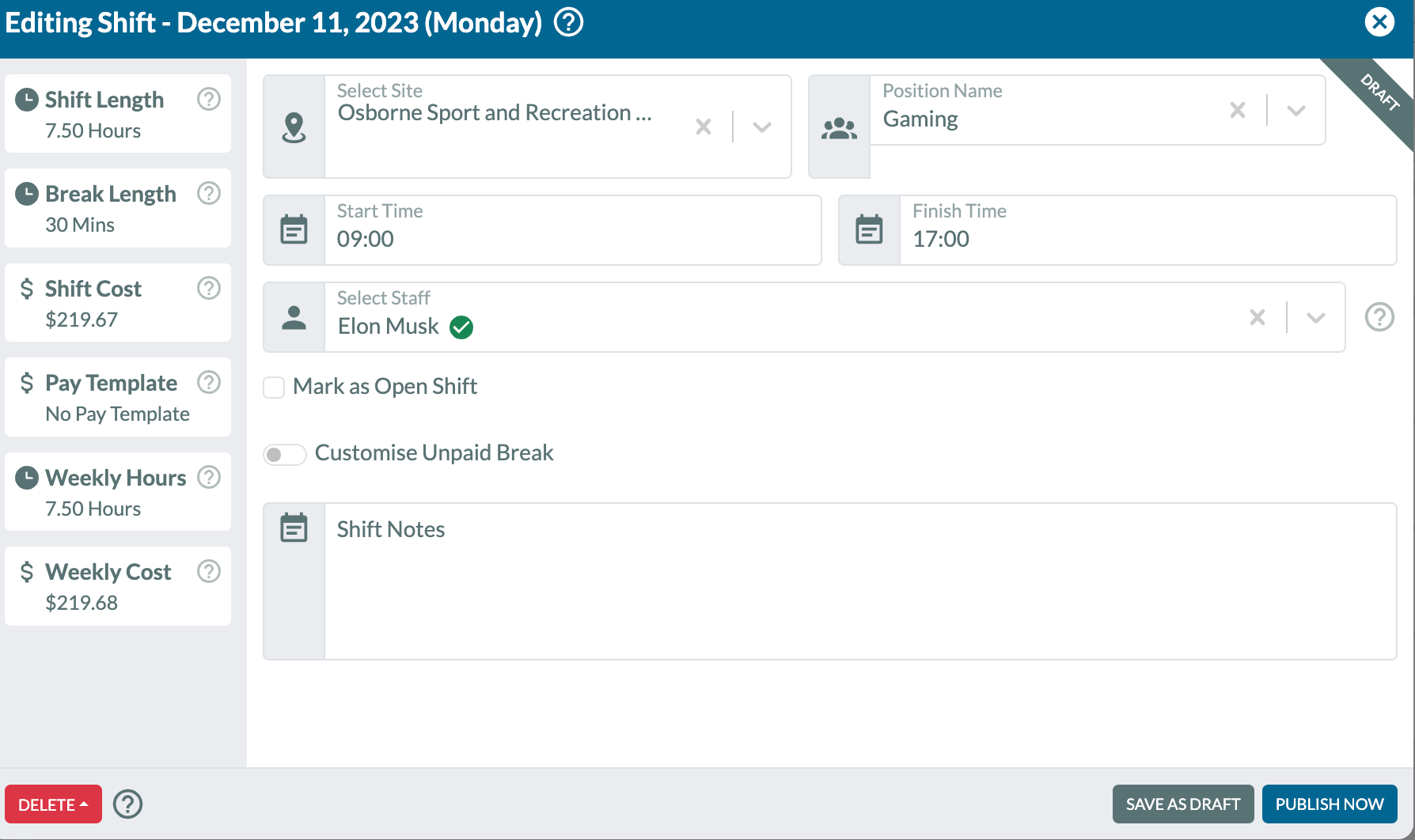Screen dimensions: 1415x840
Task: Show help for Weekly Hours
Action: tap(209, 477)
